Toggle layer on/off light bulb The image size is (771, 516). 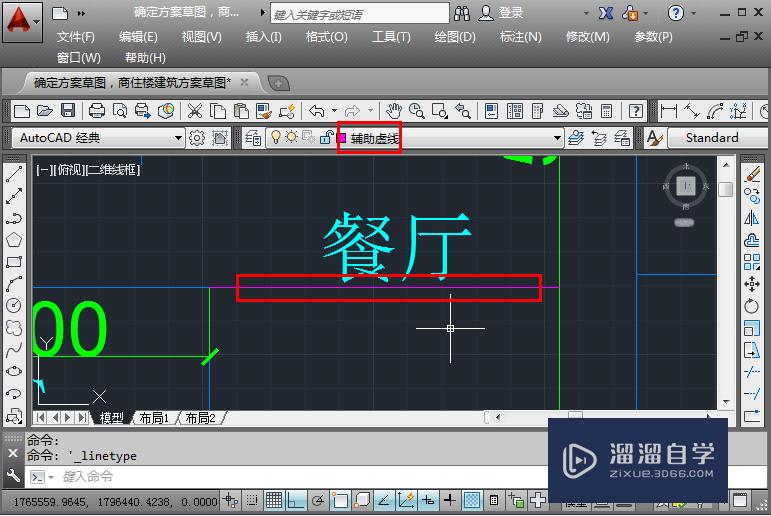point(276,137)
